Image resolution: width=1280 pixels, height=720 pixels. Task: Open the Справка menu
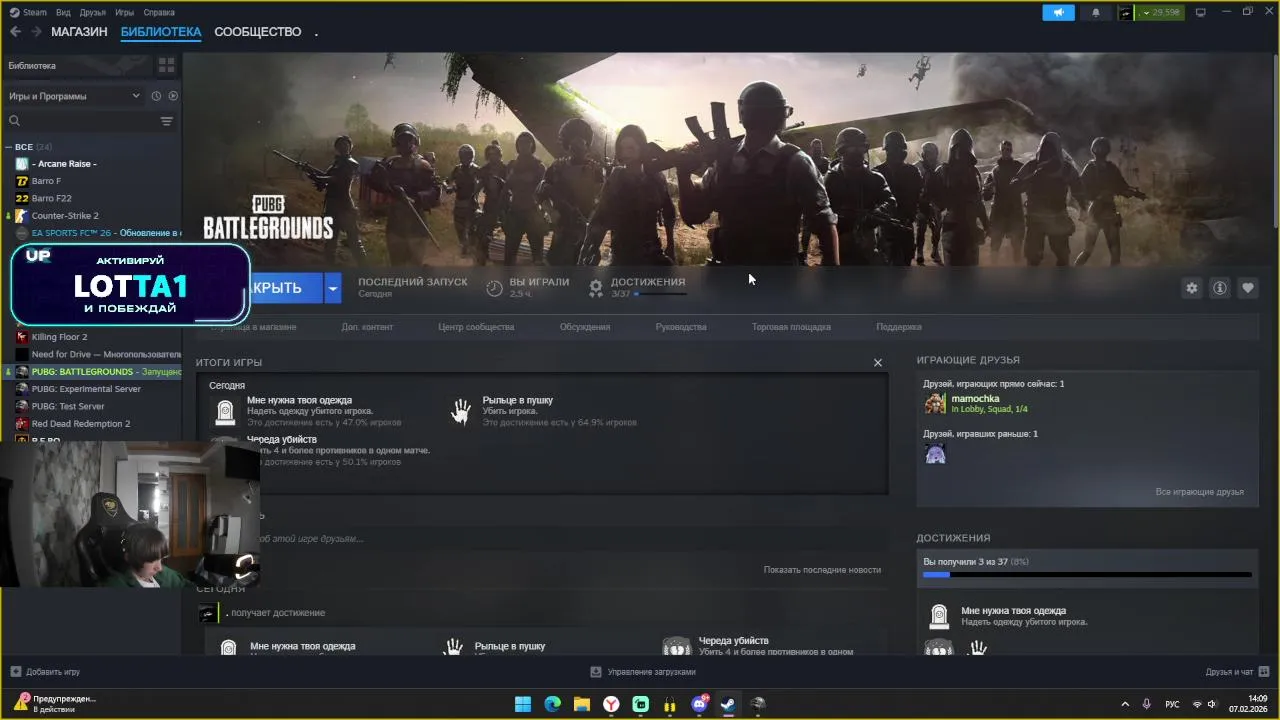pyautogui.click(x=159, y=12)
